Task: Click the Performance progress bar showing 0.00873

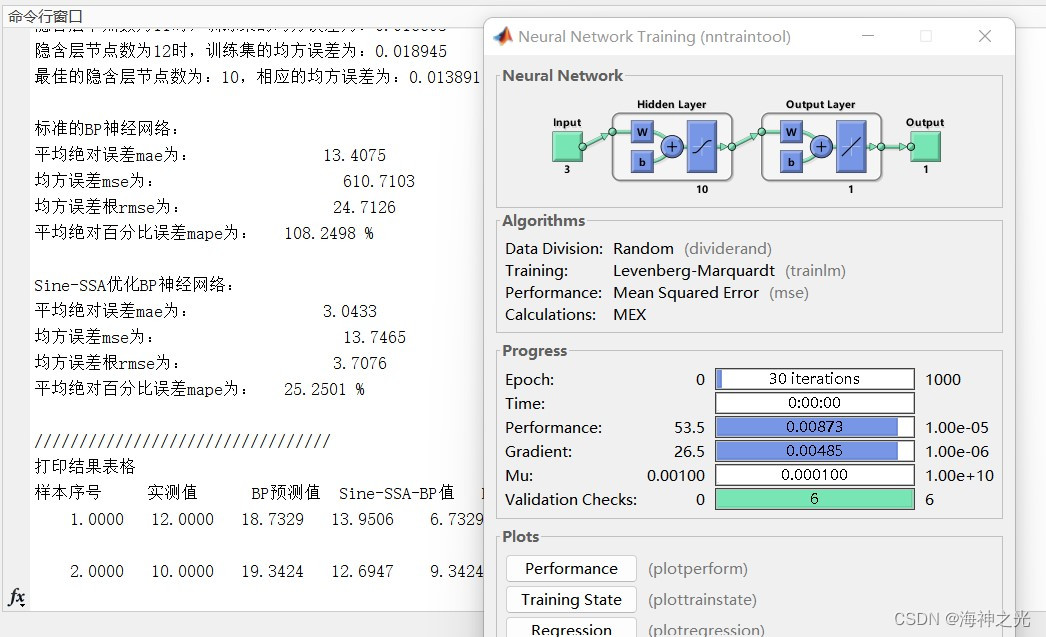Action: [x=815, y=427]
